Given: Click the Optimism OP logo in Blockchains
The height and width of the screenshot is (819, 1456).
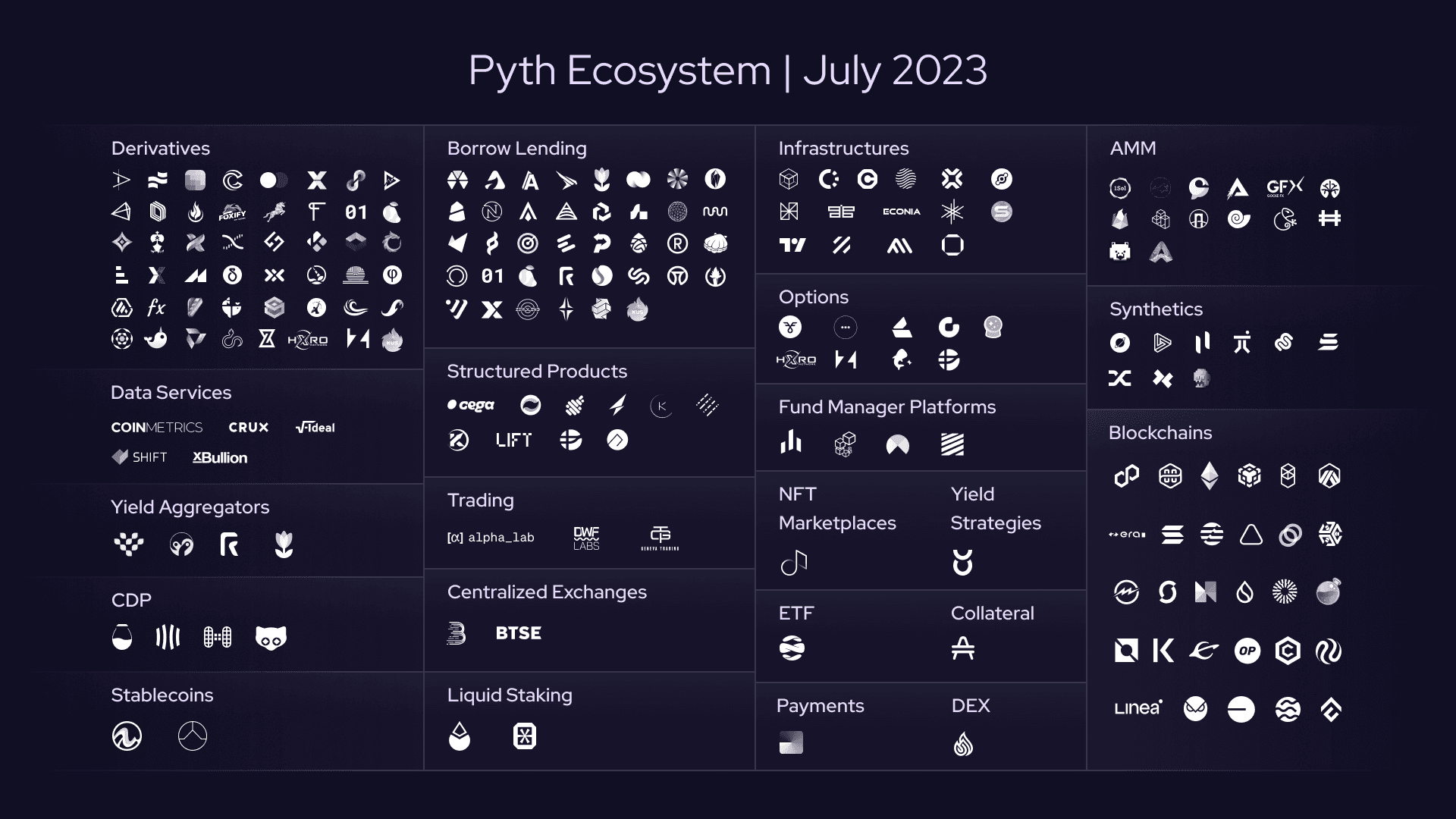Looking at the screenshot, I should pyautogui.click(x=1247, y=651).
